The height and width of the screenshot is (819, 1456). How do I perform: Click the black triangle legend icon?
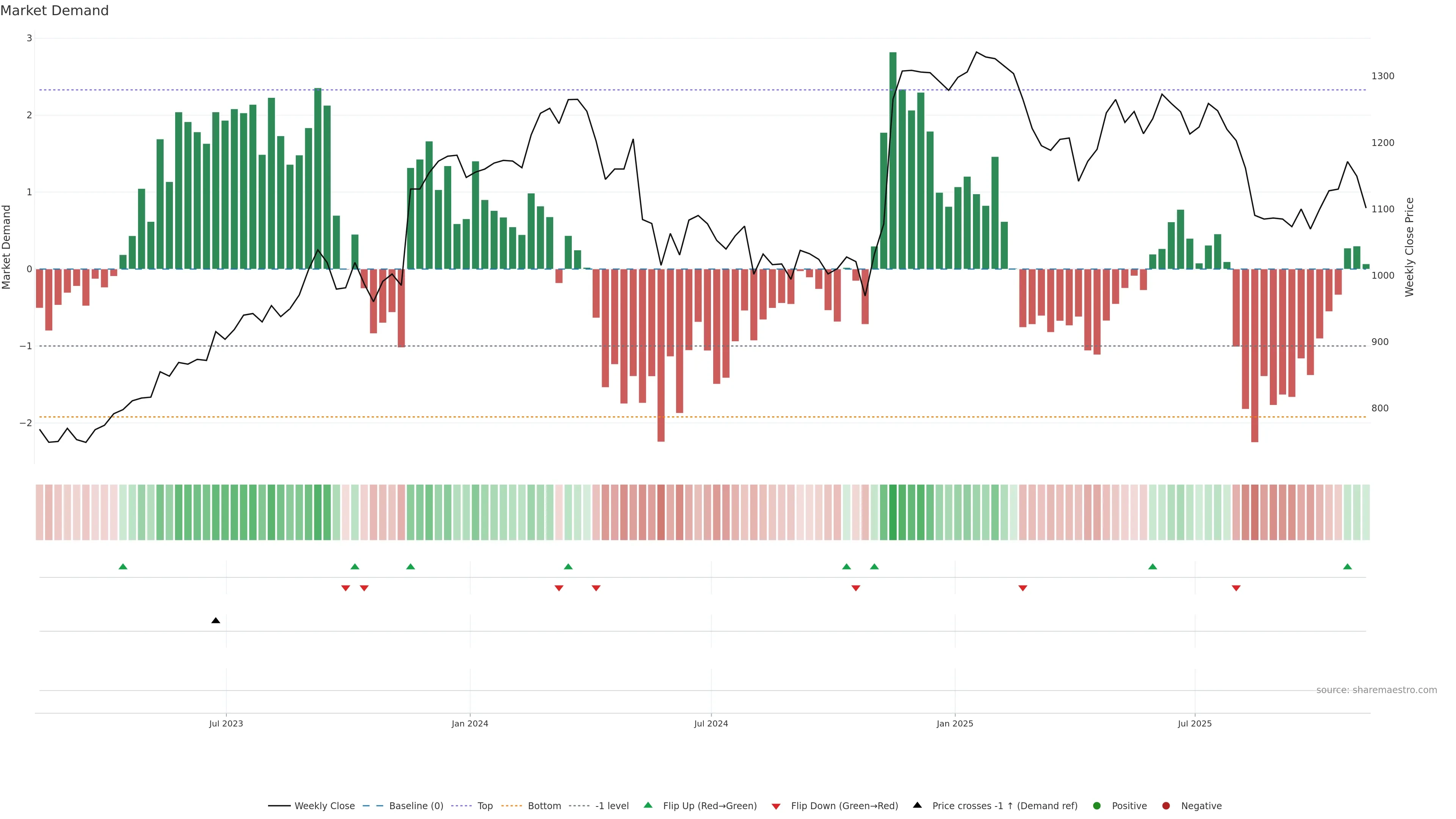(917, 805)
